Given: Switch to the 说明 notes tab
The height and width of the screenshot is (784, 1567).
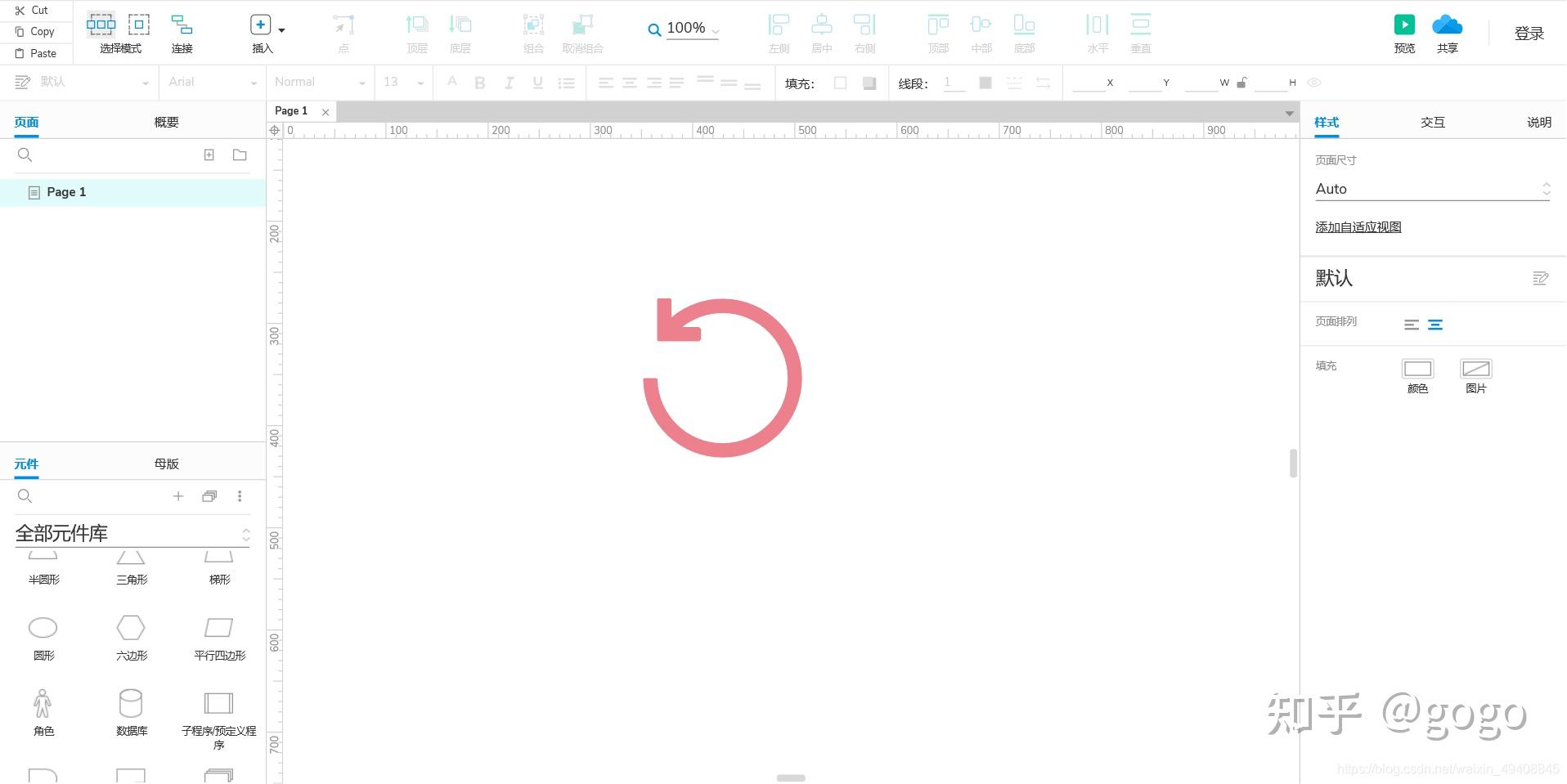Looking at the screenshot, I should coord(1538,122).
